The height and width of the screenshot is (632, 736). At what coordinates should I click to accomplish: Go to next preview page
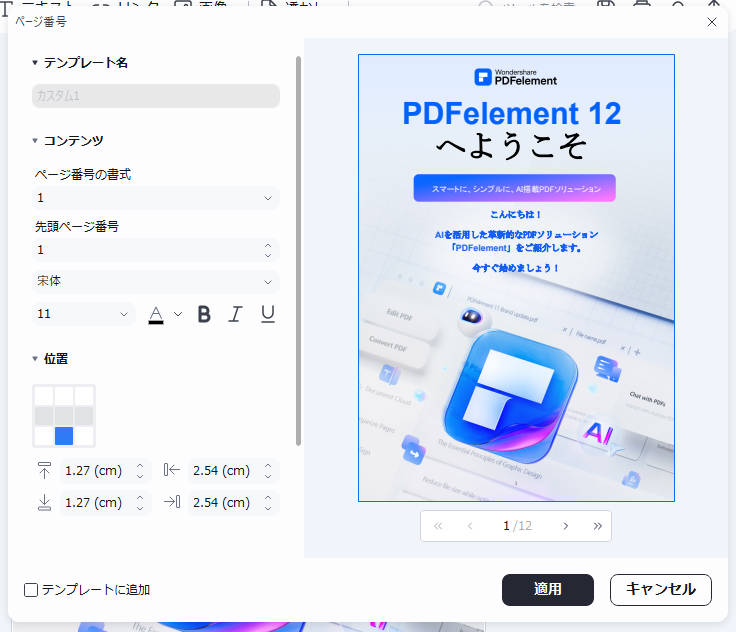click(x=566, y=526)
